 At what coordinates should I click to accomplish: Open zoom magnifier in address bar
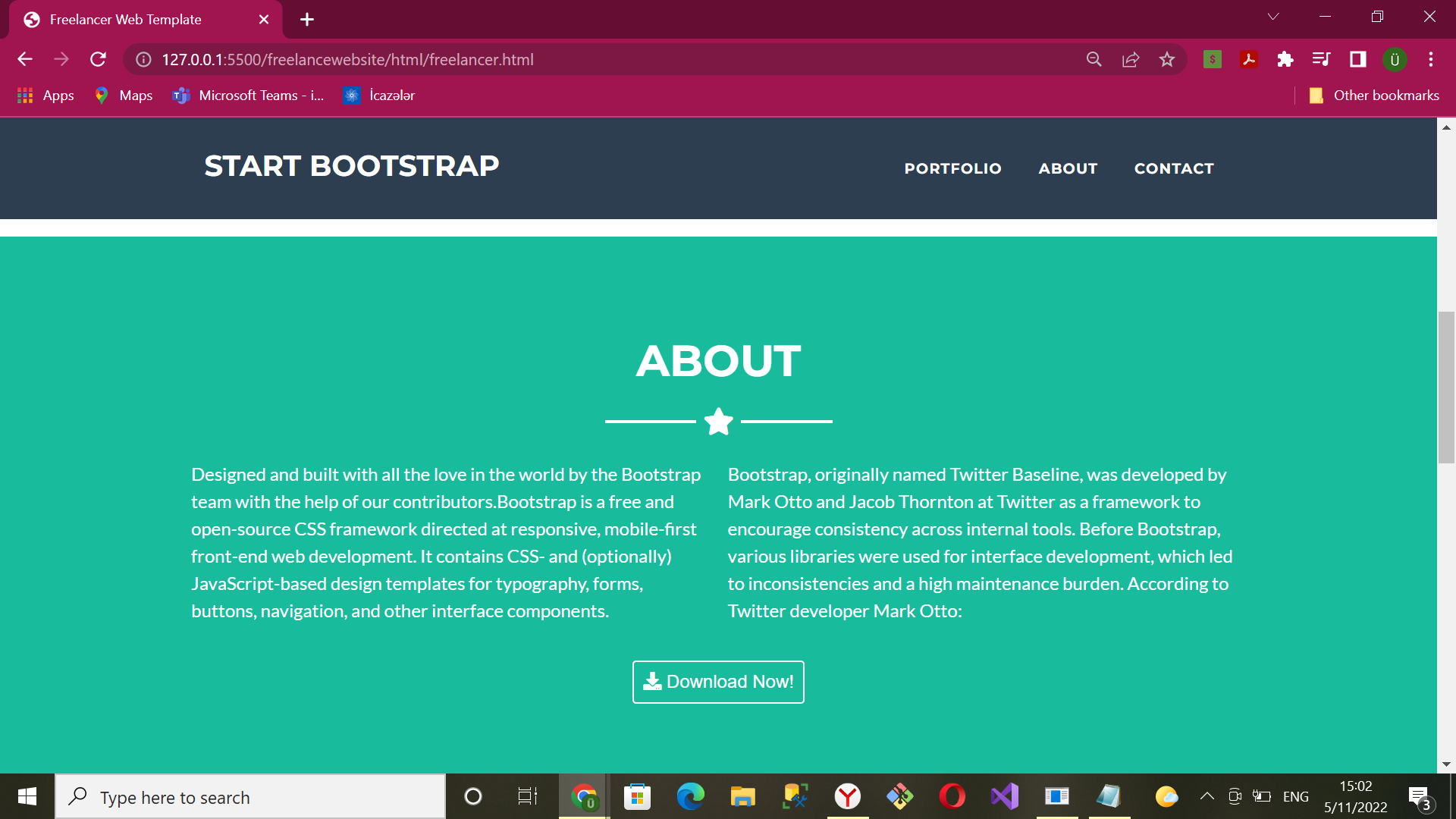pos(1094,59)
